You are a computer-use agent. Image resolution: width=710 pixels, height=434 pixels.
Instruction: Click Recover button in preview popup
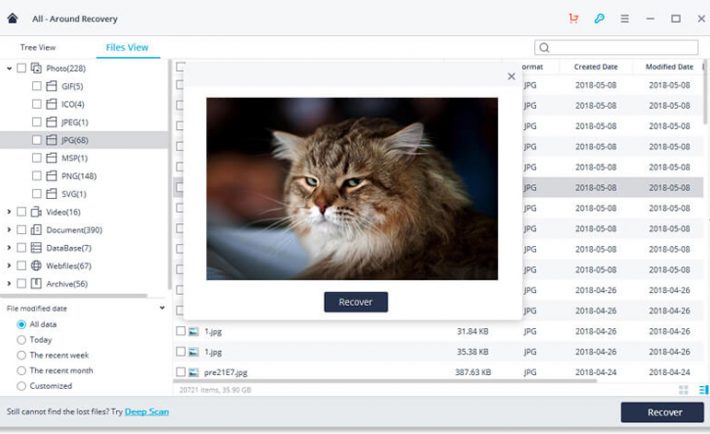356,302
